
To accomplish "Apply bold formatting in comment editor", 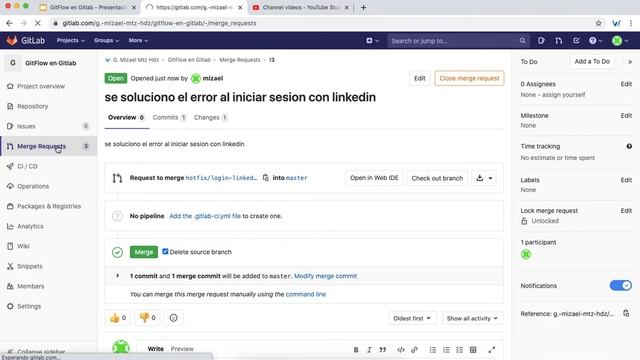I will click(356, 350).
